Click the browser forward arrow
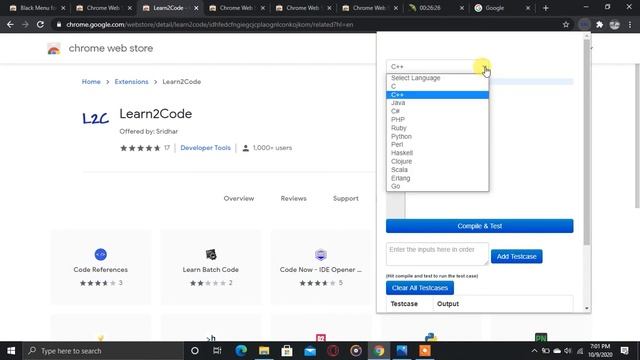 click(x=25, y=24)
